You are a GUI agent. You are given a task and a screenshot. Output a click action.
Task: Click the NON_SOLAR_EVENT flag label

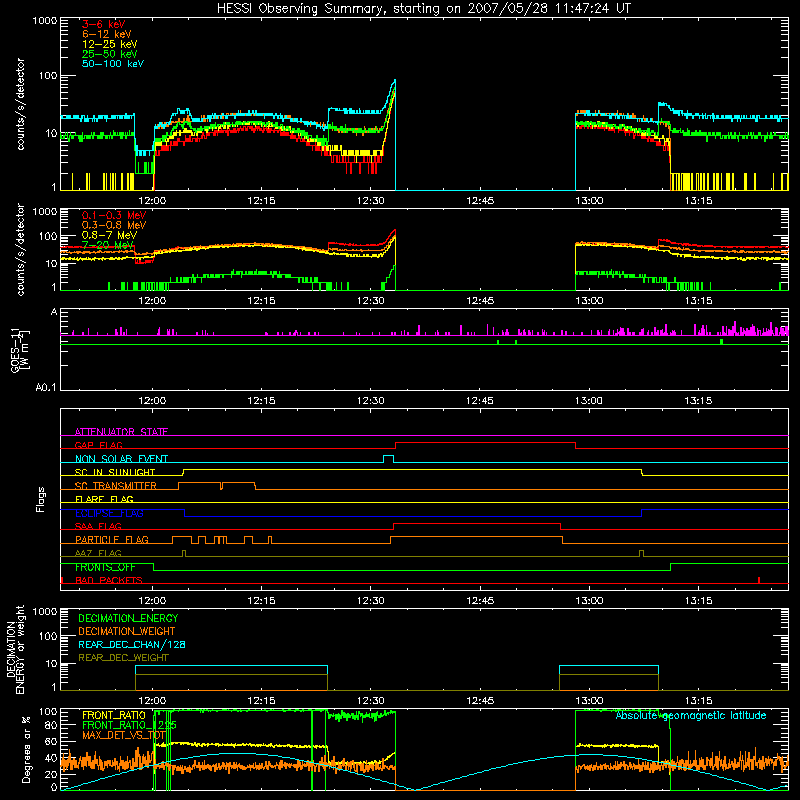click(x=121, y=459)
